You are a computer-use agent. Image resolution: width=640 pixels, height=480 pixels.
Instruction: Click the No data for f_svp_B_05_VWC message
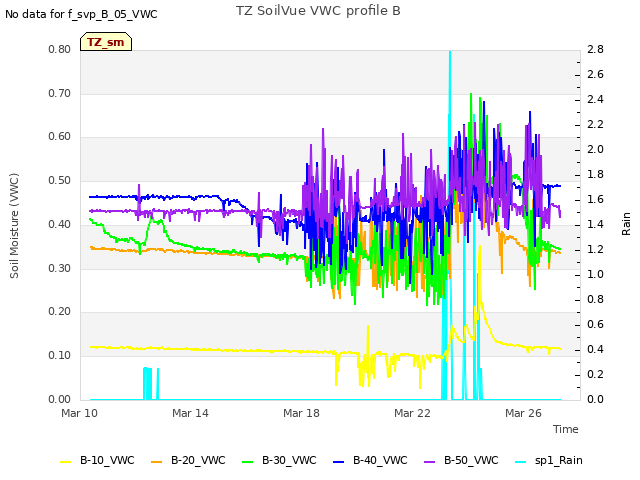point(81,14)
